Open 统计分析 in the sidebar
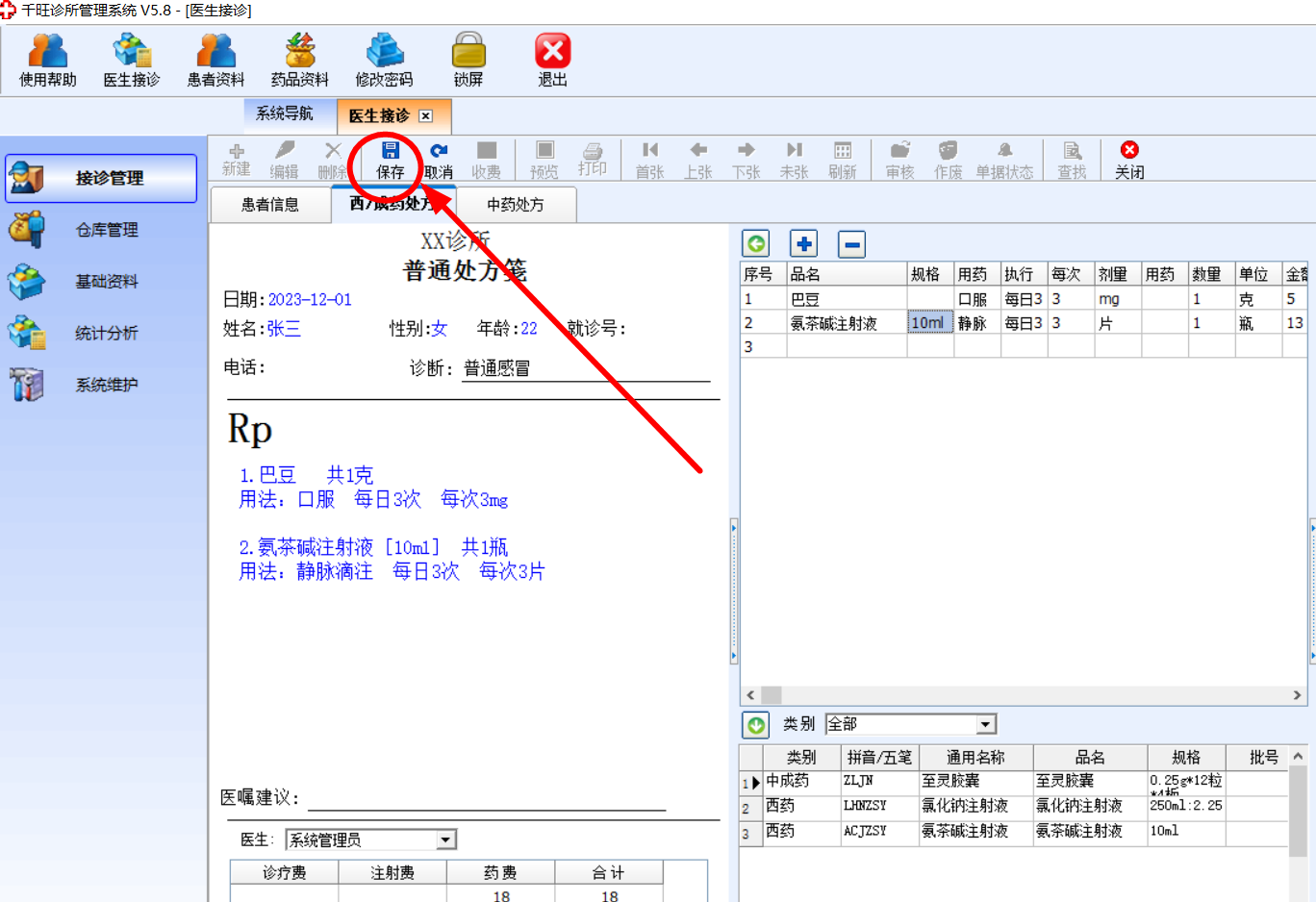1316x902 pixels. tap(101, 334)
